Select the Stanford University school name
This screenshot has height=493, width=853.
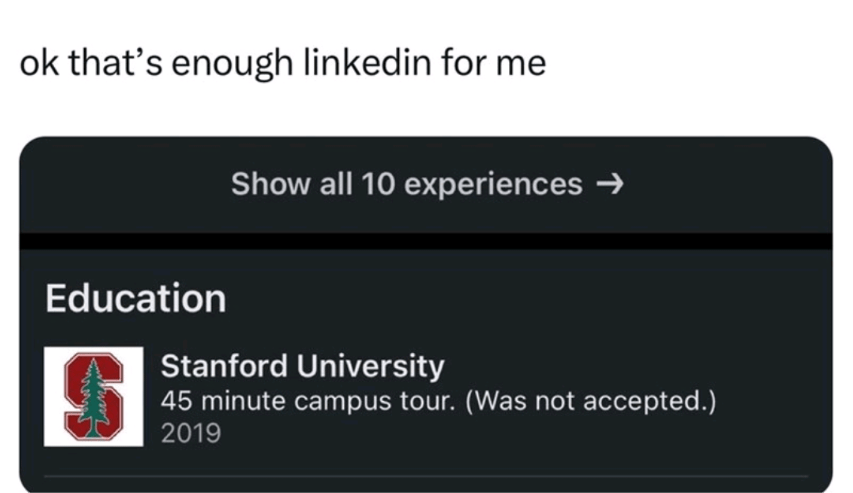tap(302, 366)
